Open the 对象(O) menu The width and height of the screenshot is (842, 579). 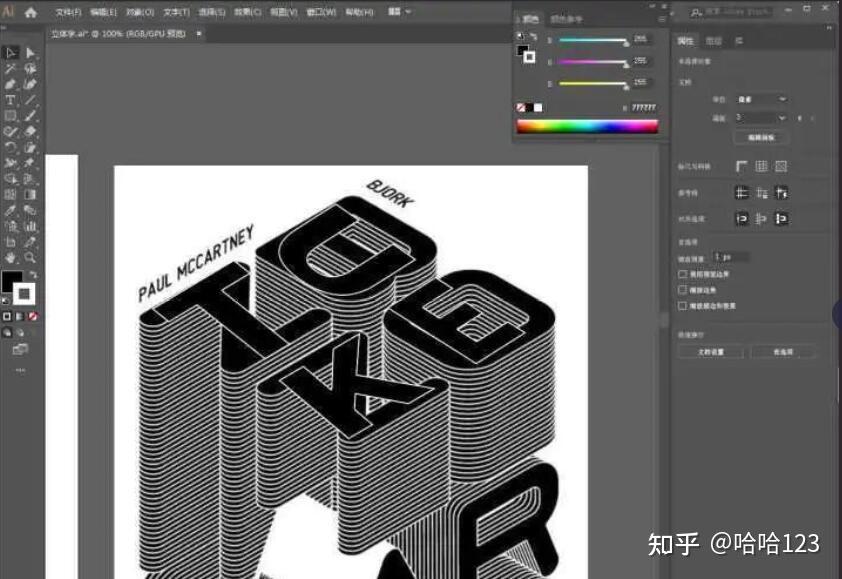coord(140,12)
